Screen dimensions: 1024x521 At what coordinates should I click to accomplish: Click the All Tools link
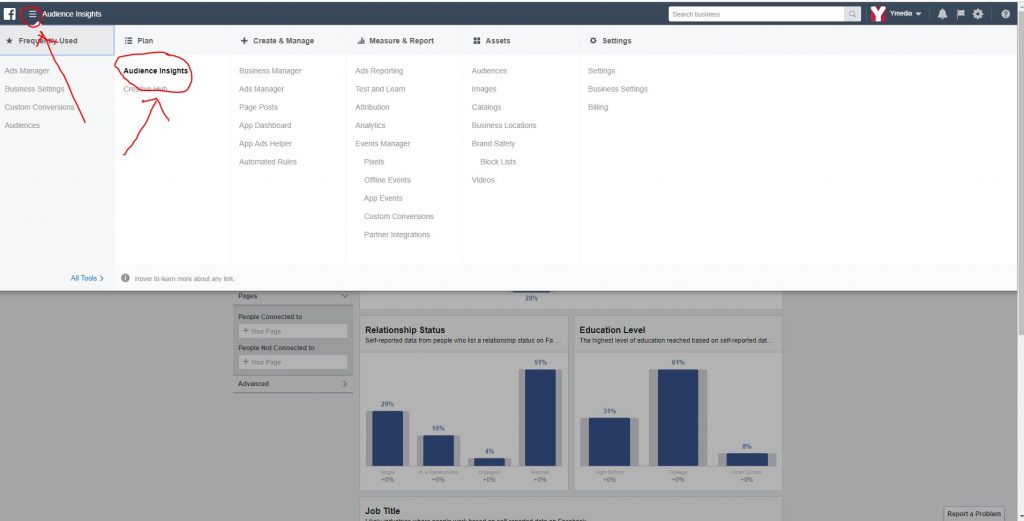(87, 278)
